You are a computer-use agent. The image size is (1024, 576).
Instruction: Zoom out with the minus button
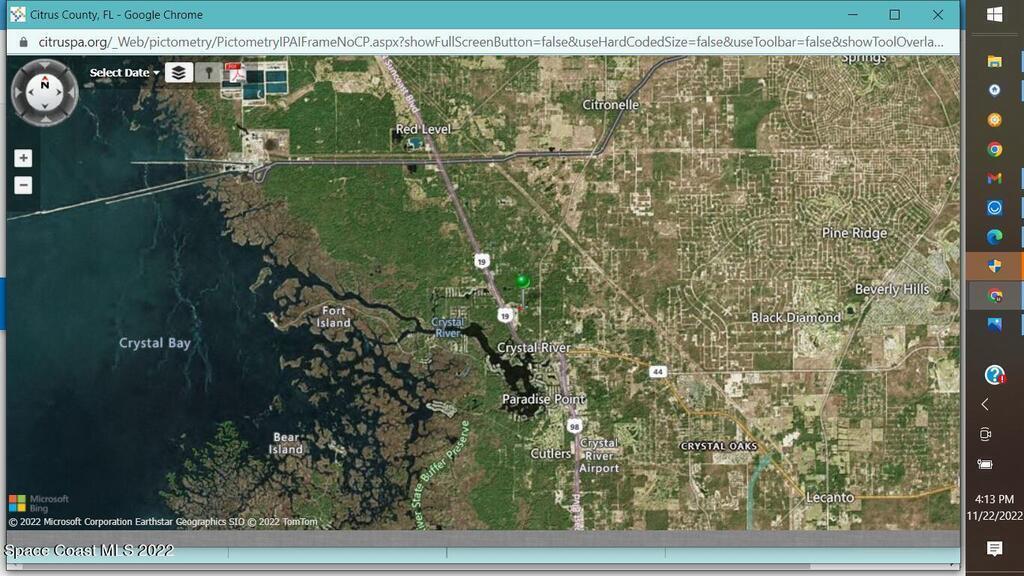23,185
